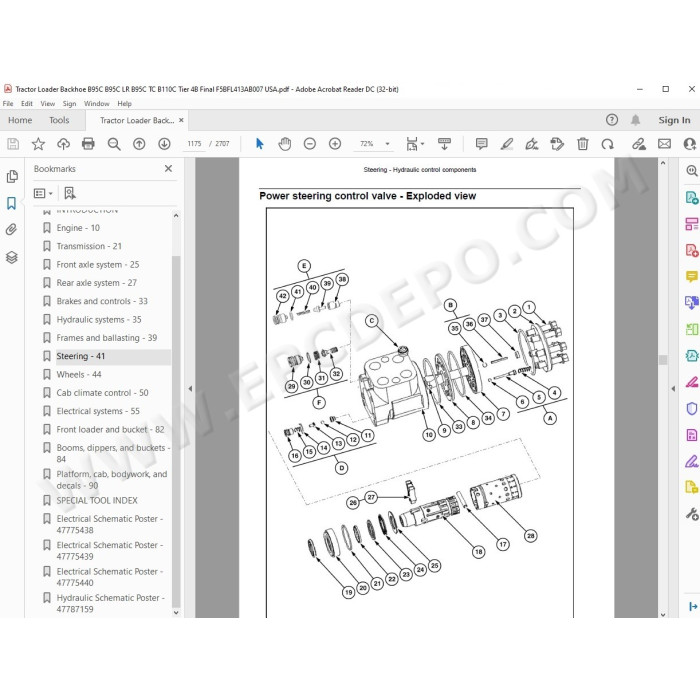Image resolution: width=700 pixels, height=700 pixels.
Task: Click the Save file icon
Action: (x=13, y=144)
